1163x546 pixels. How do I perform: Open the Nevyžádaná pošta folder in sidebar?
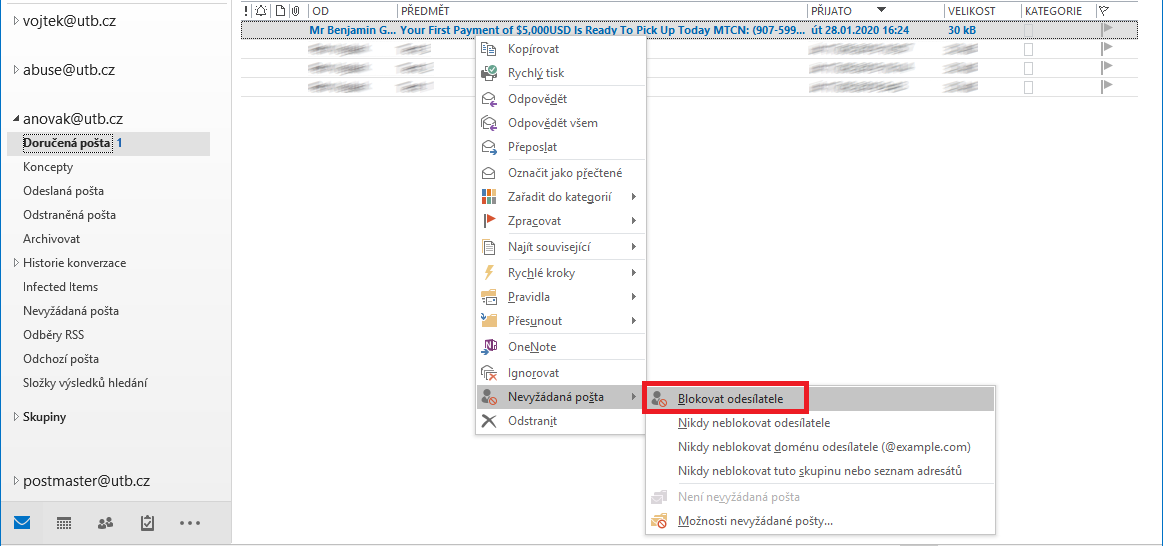click(x=71, y=311)
